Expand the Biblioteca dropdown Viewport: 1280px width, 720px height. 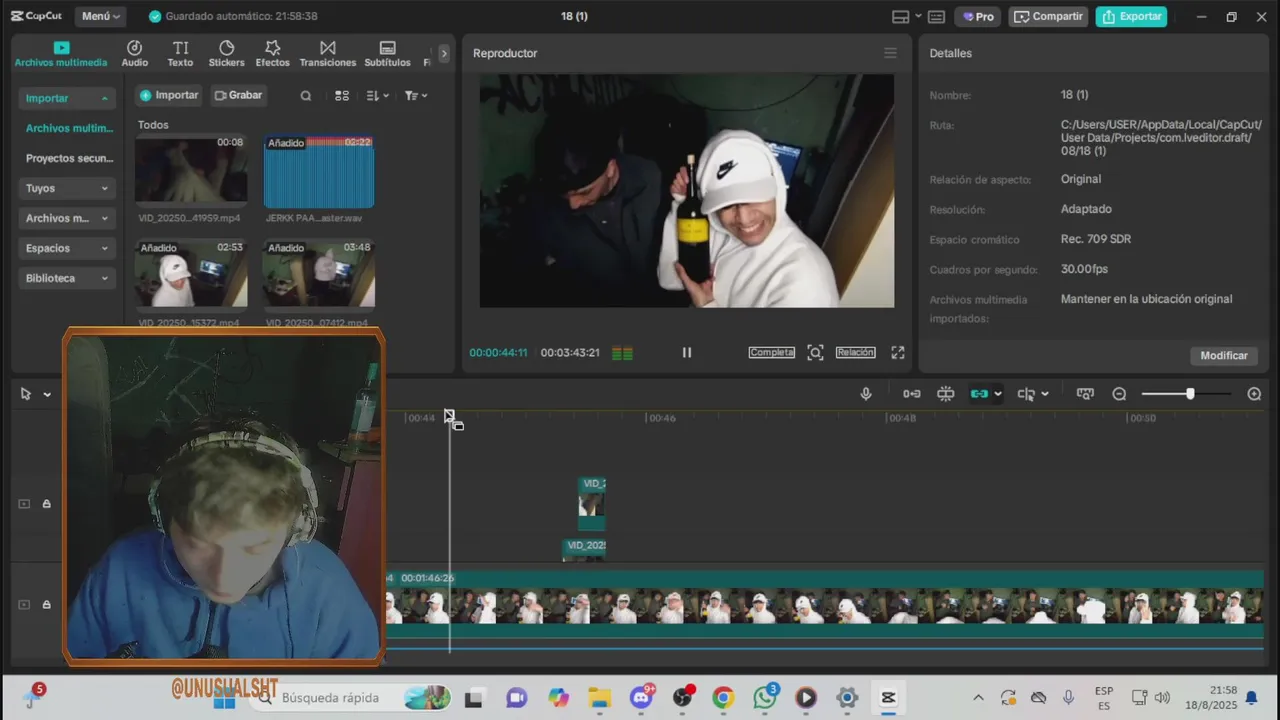pyautogui.click(x=66, y=278)
